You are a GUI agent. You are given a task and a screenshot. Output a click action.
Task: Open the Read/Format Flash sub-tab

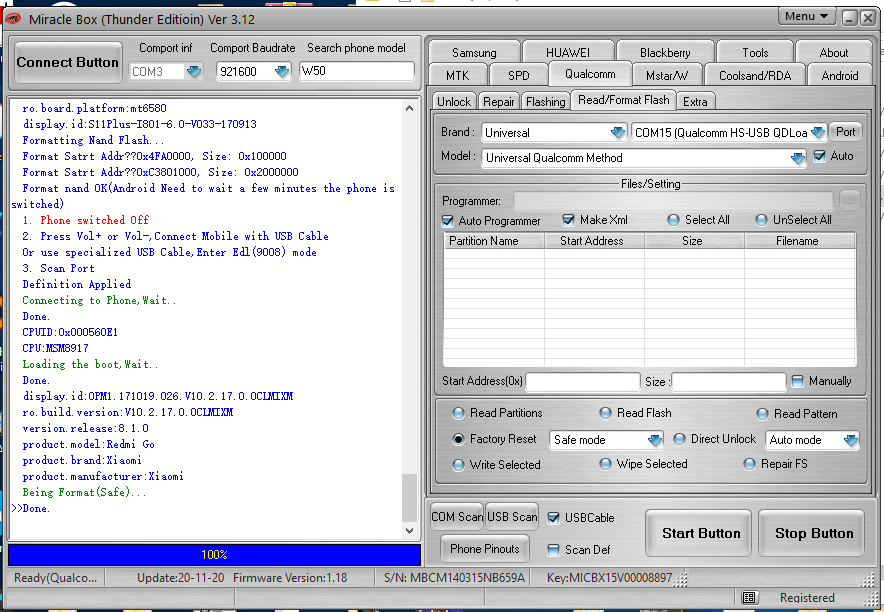click(x=624, y=100)
